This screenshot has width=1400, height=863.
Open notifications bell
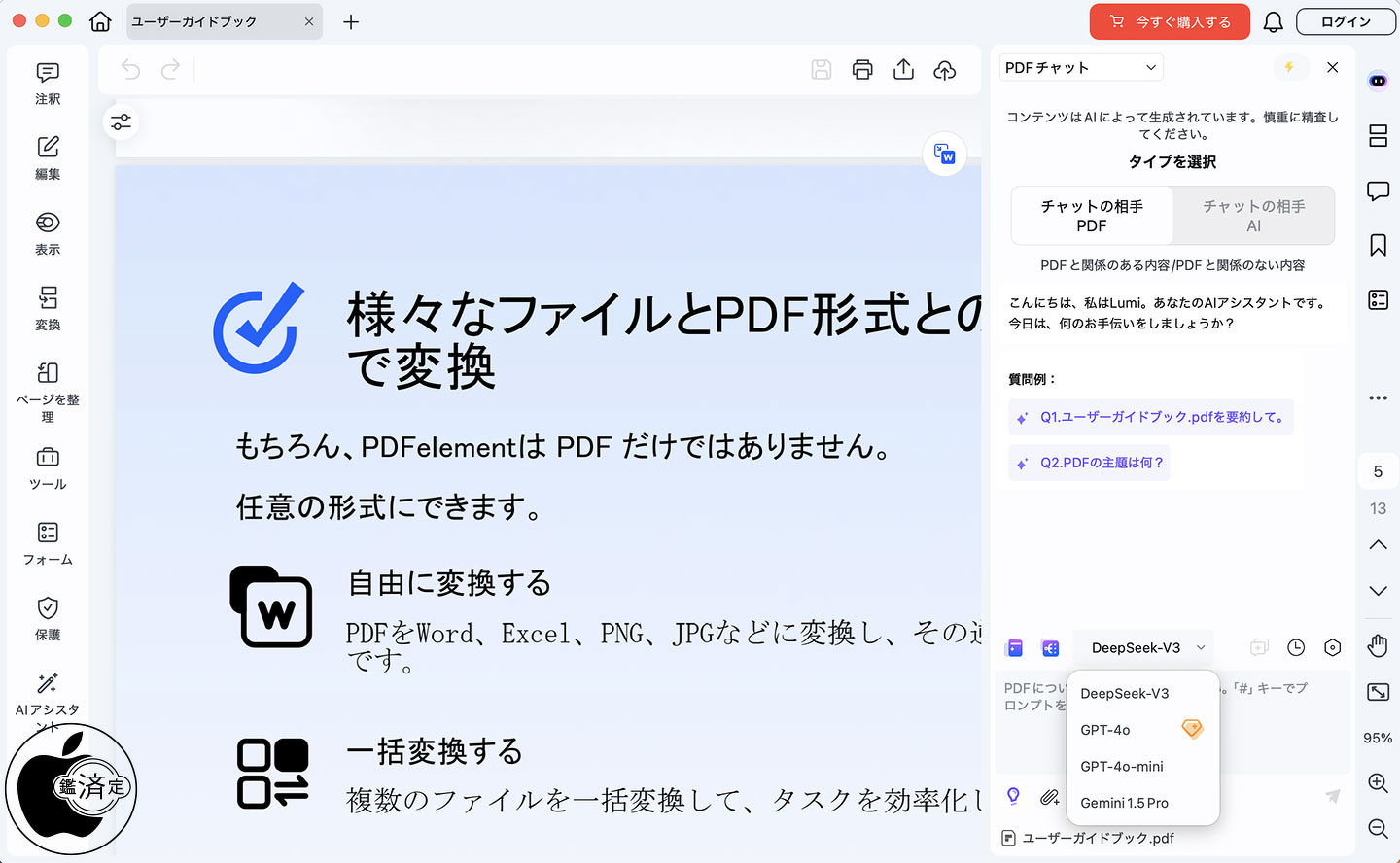click(1273, 21)
